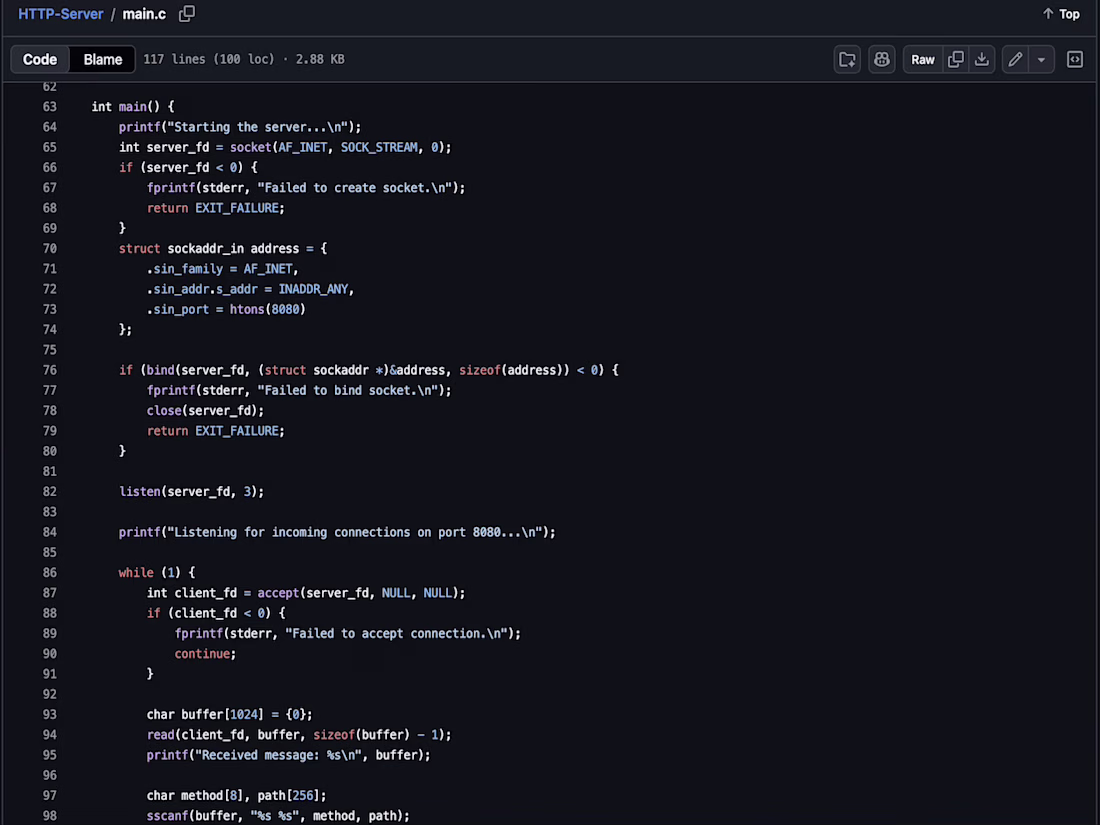1100x825 pixels.
Task: Select line number 86
Action: click(49, 573)
